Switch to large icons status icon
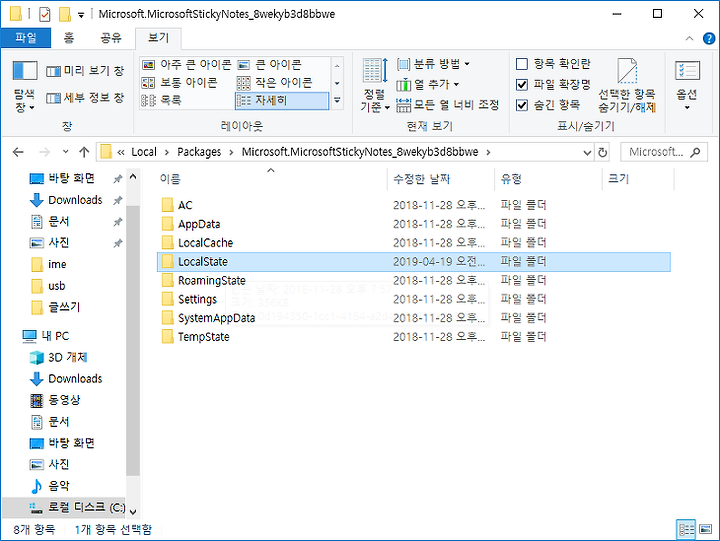Image resolution: width=720 pixels, height=541 pixels. 705,530
